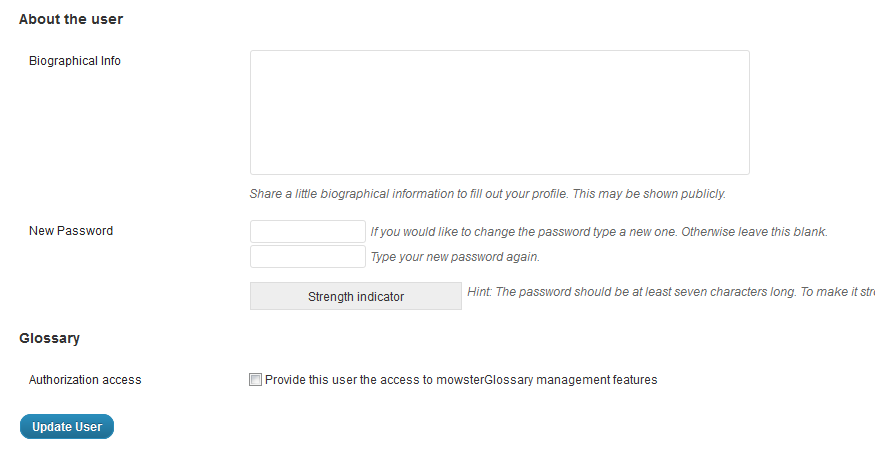Image resolution: width=875 pixels, height=471 pixels.
Task: Click the Biographical Info label
Action: pos(75,61)
